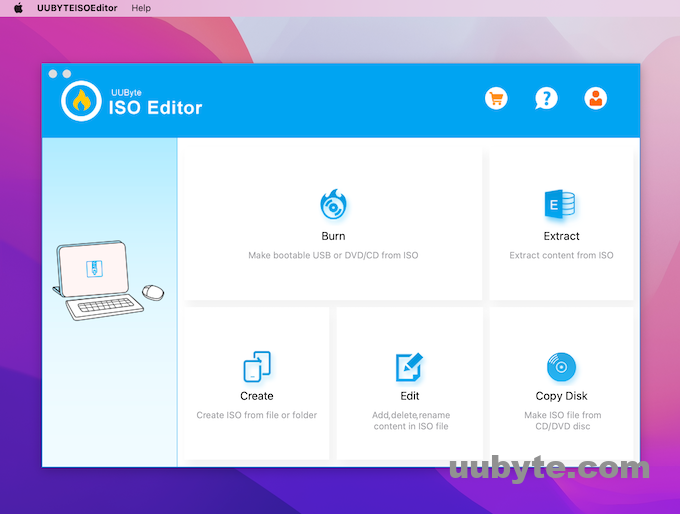Image resolution: width=680 pixels, height=514 pixels.
Task: Click the Edit pencil icon
Action: pos(409,367)
